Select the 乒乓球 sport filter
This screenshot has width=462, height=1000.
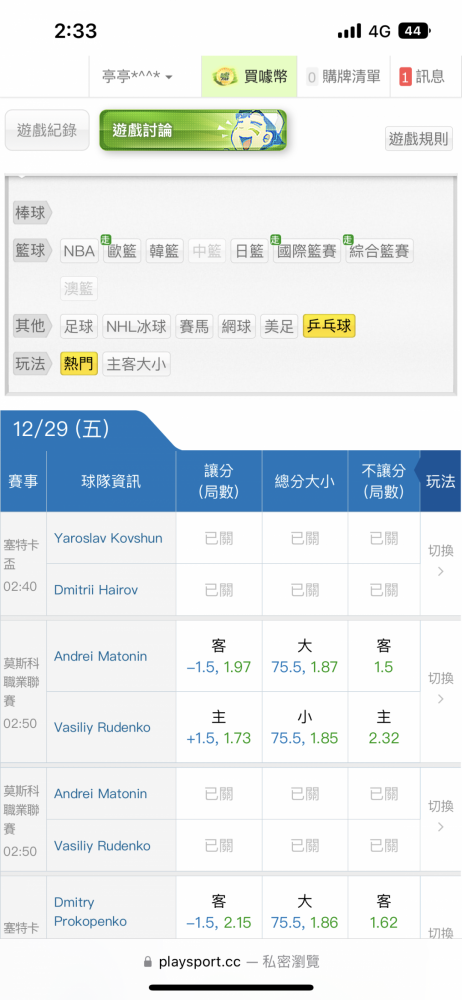click(x=329, y=327)
